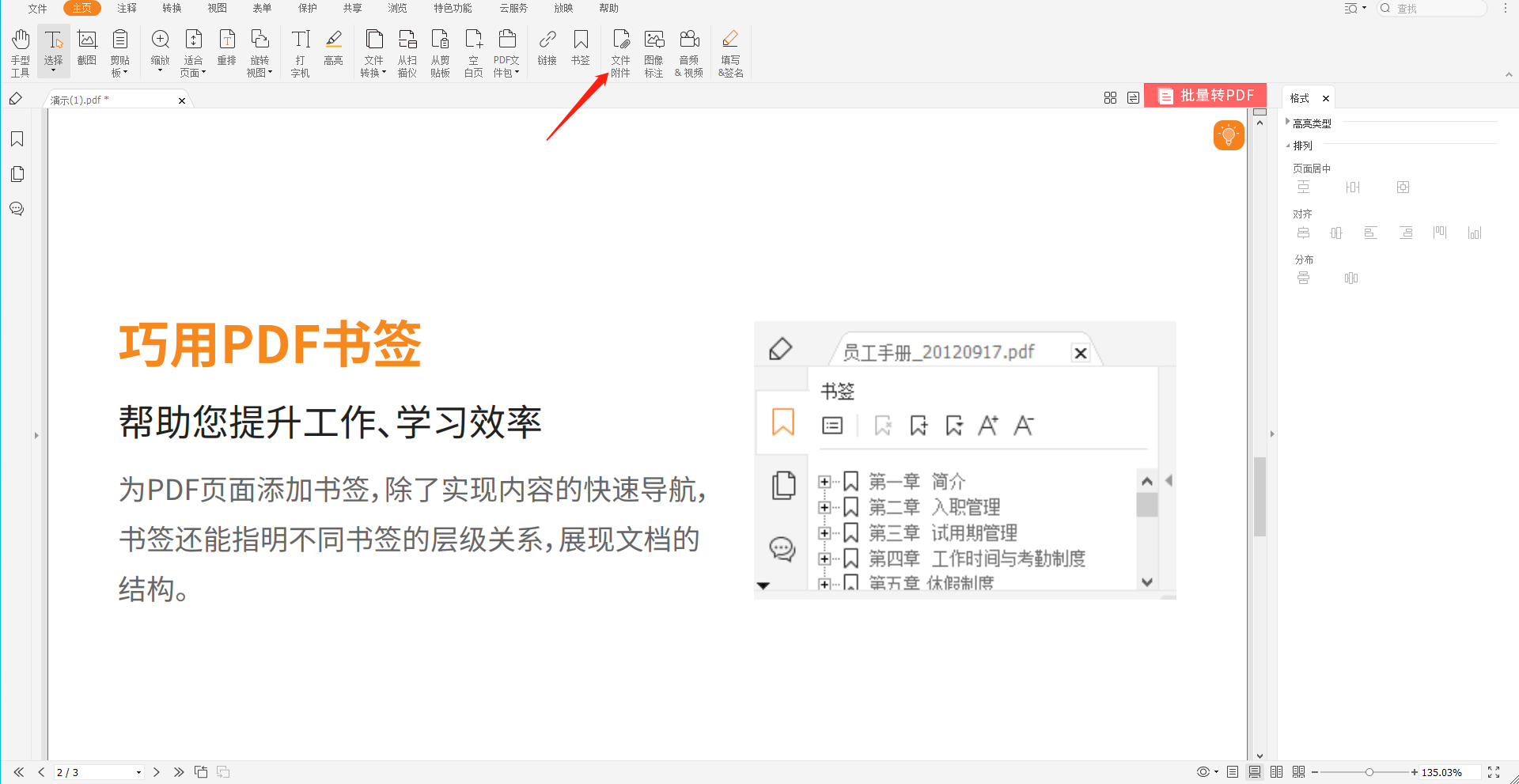Image resolution: width=1519 pixels, height=784 pixels.
Task: Open the bookmarks panel in left sidebar
Action: pos(16,138)
